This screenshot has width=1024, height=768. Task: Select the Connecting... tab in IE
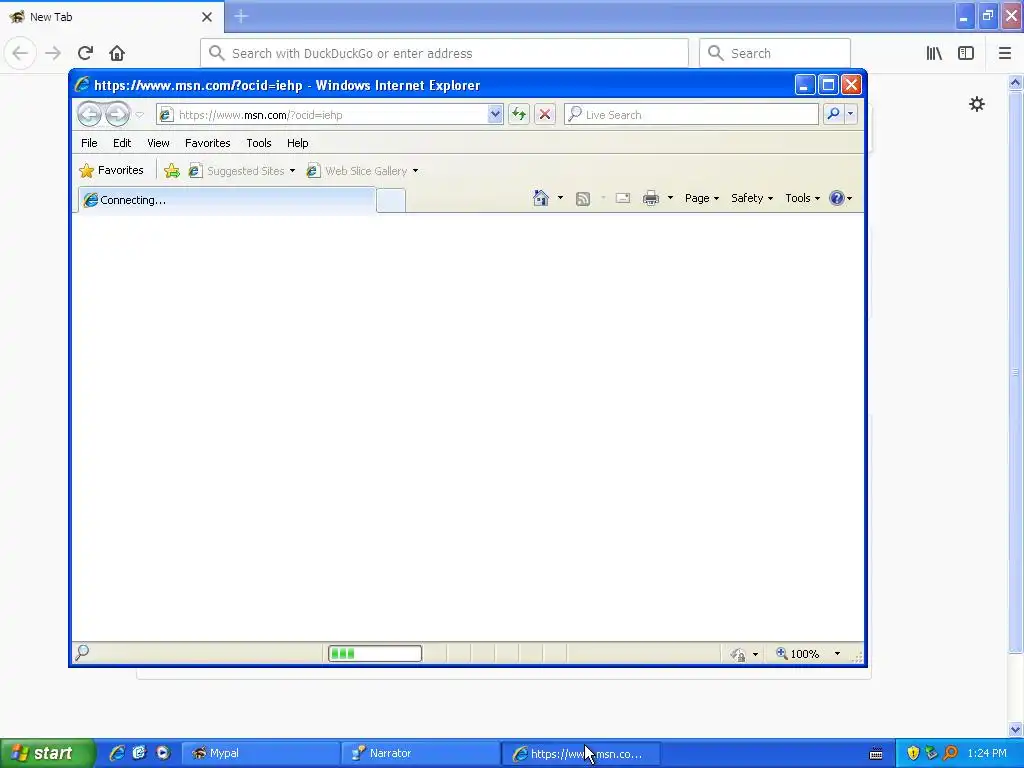[227, 200]
